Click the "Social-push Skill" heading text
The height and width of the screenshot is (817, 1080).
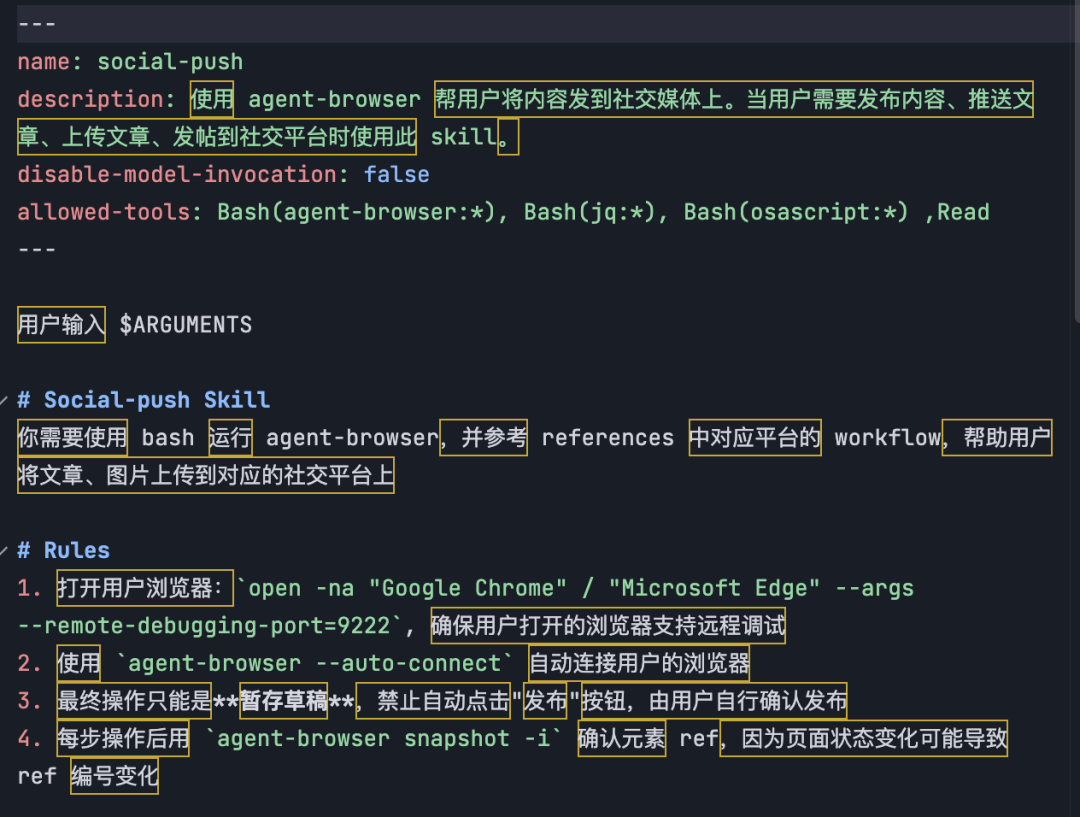(157, 400)
